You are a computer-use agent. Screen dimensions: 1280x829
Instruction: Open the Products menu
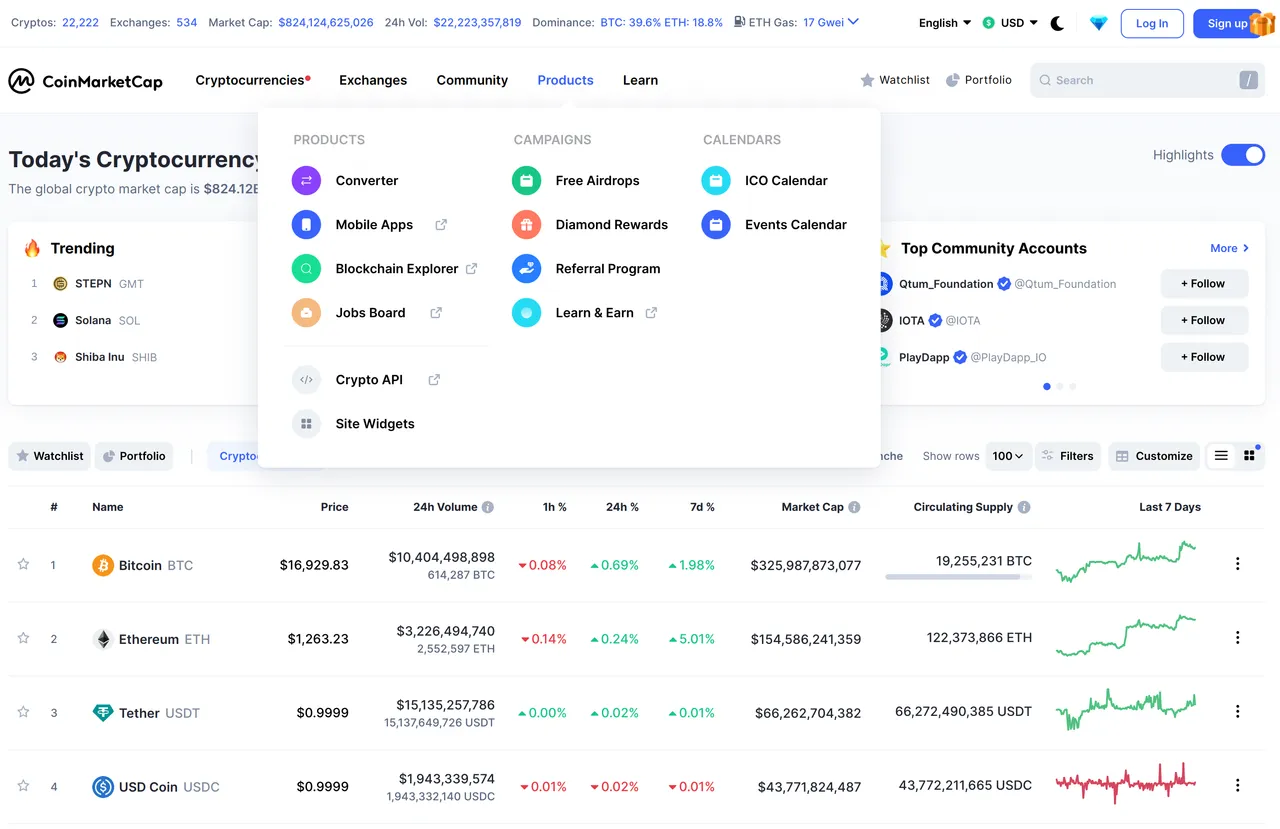(x=565, y=80)
